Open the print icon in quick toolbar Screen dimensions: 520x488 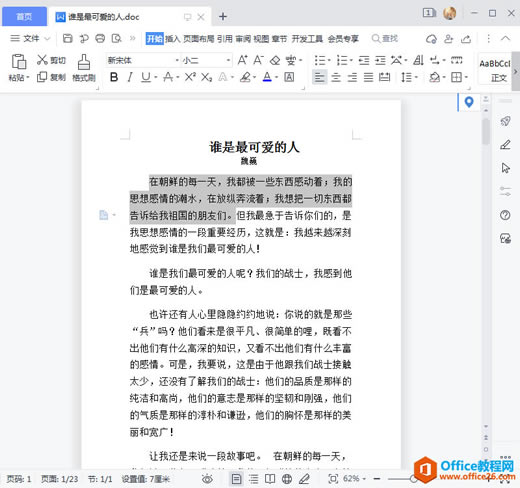click(x=100, y=39)
